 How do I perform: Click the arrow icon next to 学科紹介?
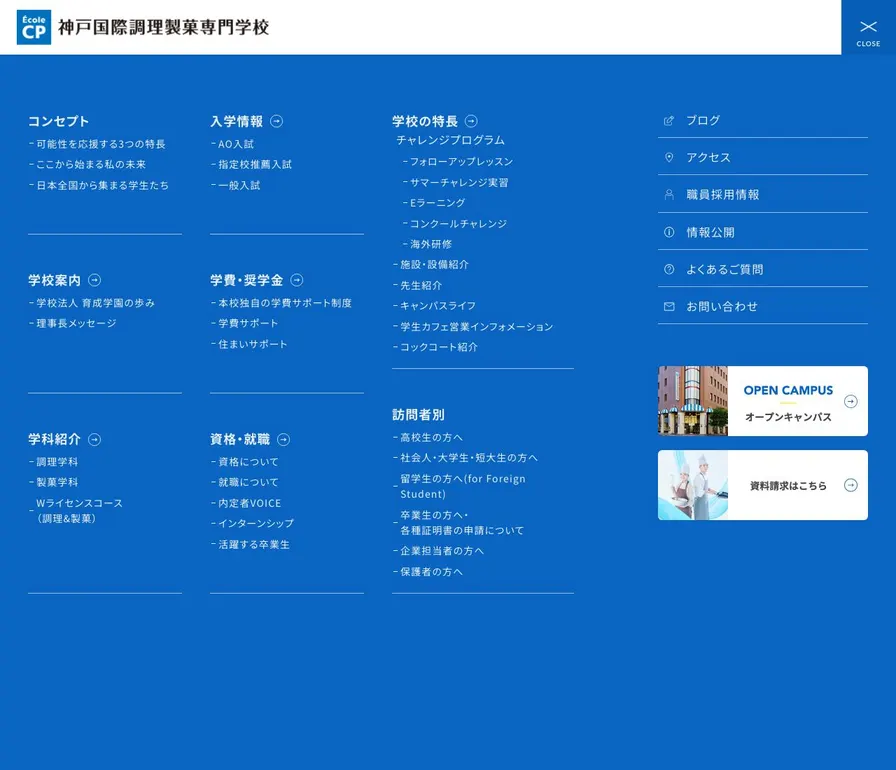pyautogui.click(x=95, y=439)
